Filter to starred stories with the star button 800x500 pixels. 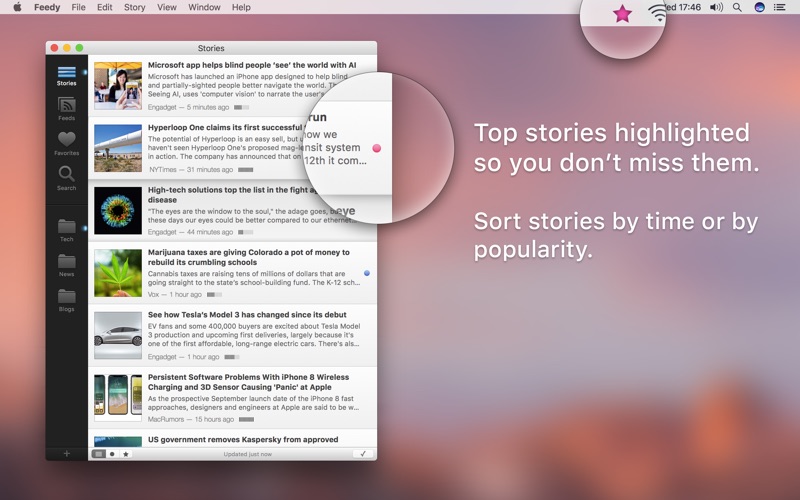126,454
